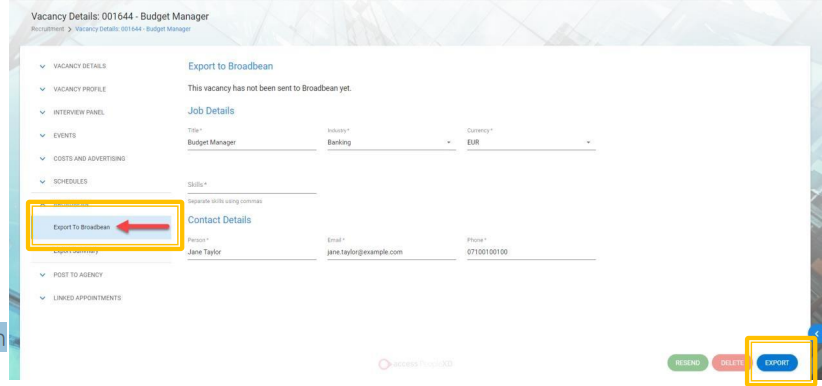The image size is (822, 386).
Task: Open the blue side panel arrow tab
Action: (x=816, y=334)
